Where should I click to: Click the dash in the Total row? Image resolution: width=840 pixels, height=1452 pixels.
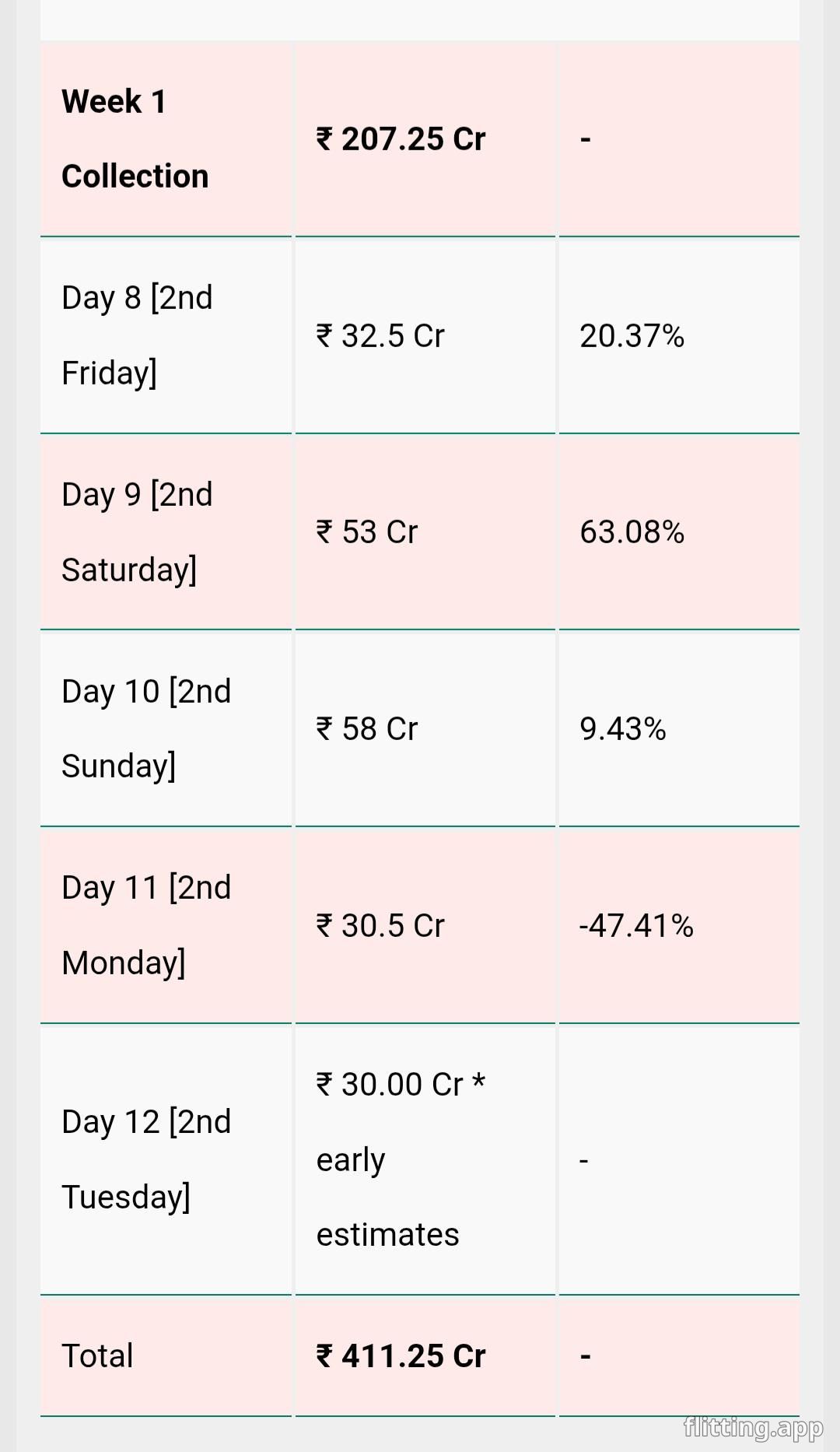[x=586, y=1357]
